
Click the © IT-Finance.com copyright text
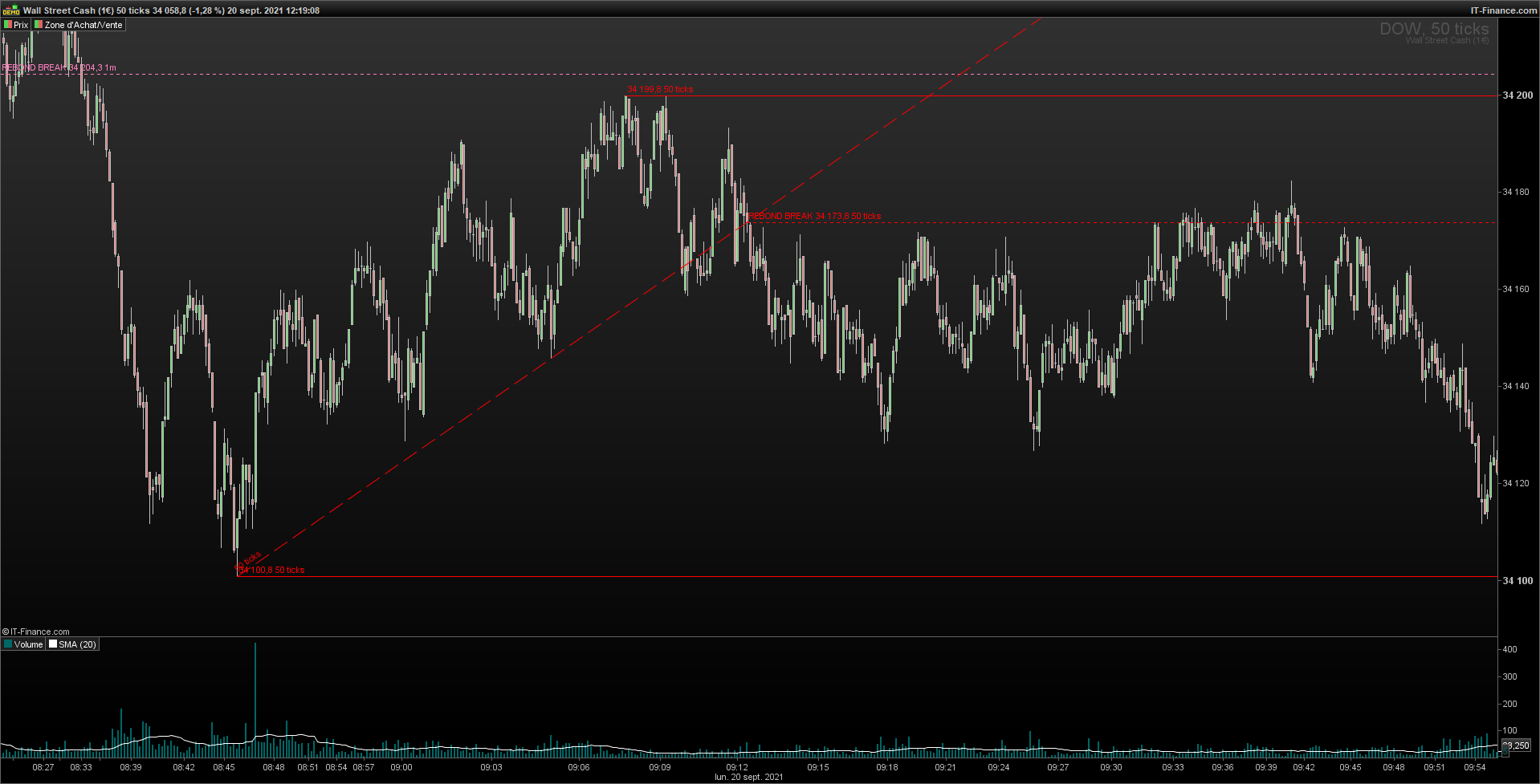35,632
